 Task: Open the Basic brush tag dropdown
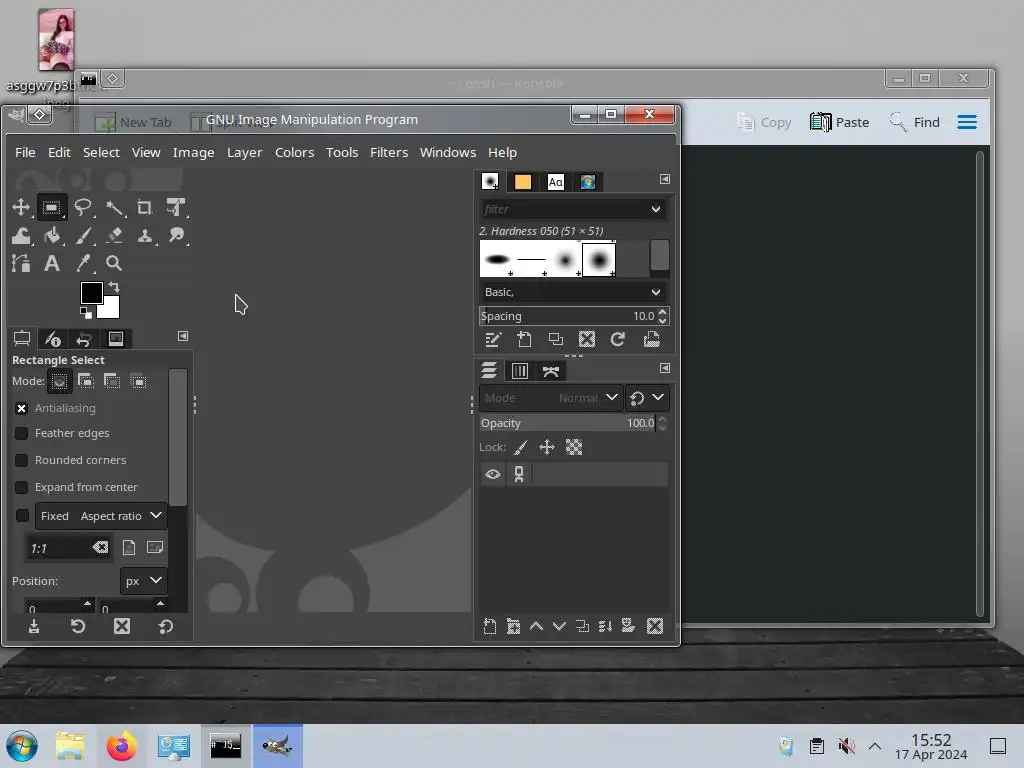(573, 292)
